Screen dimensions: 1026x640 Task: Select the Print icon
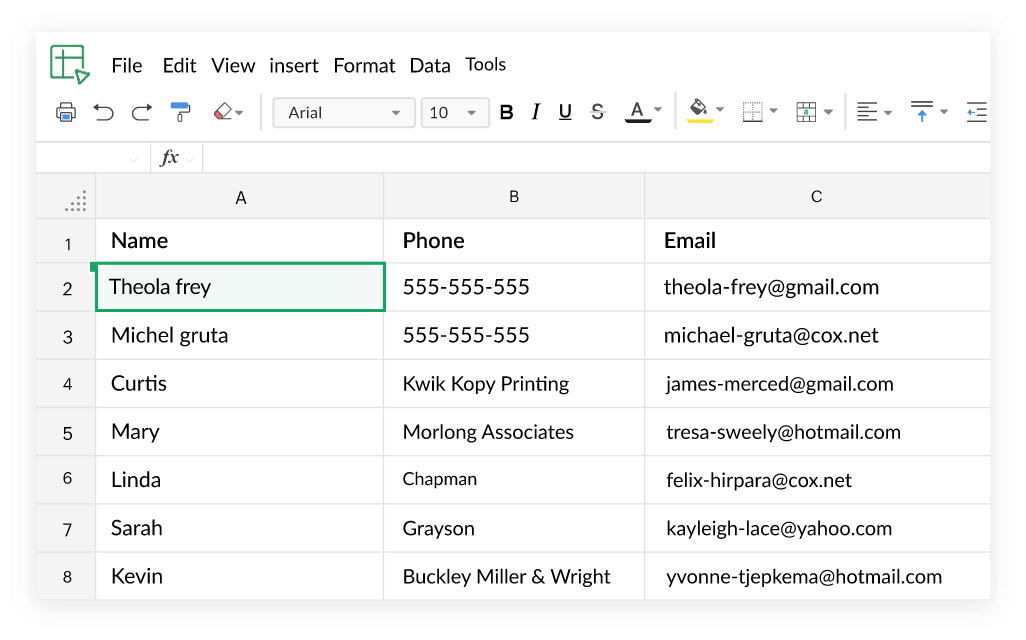[x=65, y=112]
